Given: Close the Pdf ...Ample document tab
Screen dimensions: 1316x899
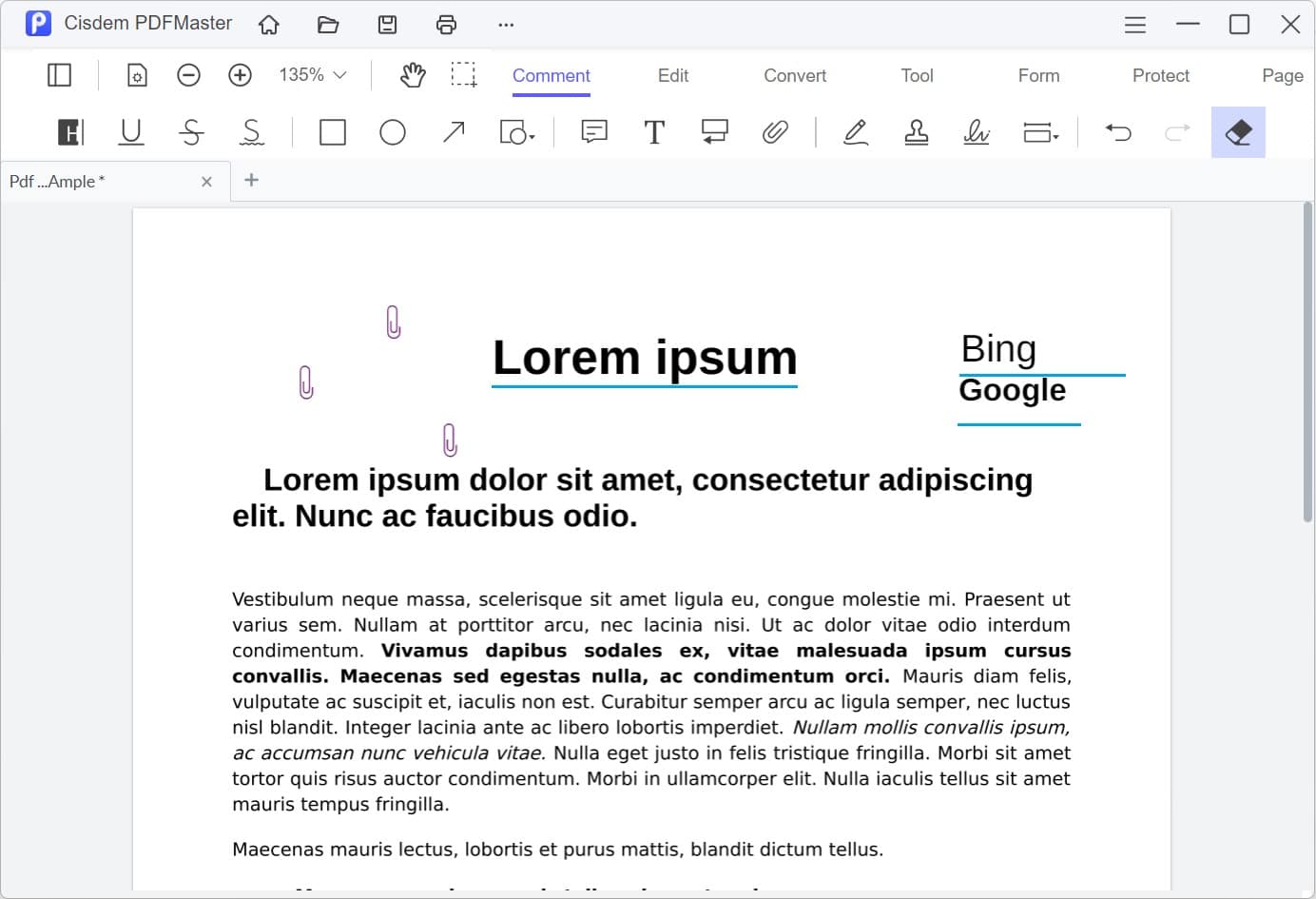Looking at the screenshot, I should (206, 182).
